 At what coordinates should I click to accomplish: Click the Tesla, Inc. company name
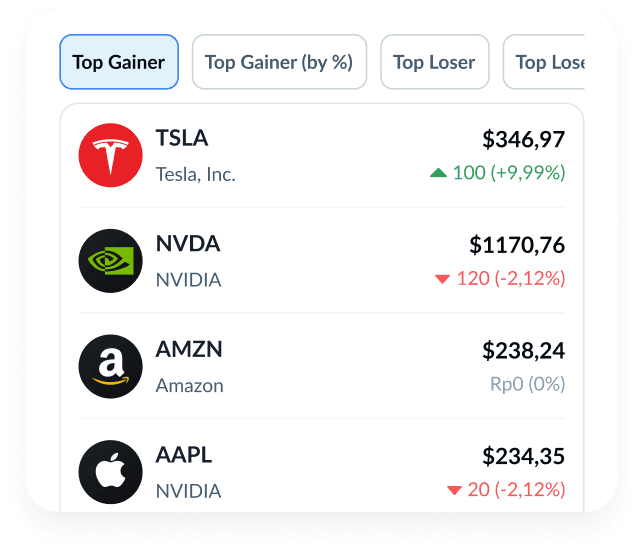coord(196,174)
